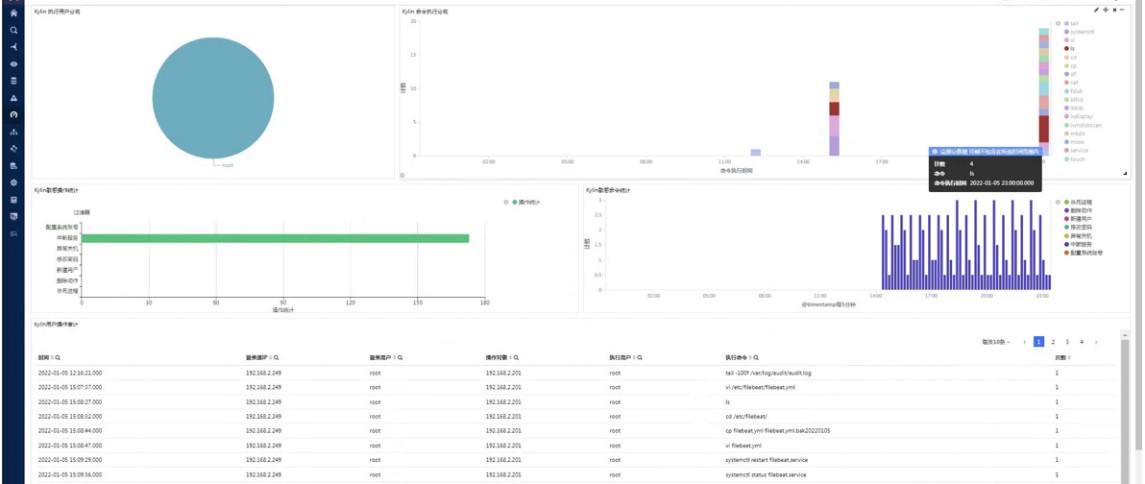The height and width of the screenshot is (484, 1145).
Task: Sort by the 操作对象 column header
Action: (x=497, y=358)
